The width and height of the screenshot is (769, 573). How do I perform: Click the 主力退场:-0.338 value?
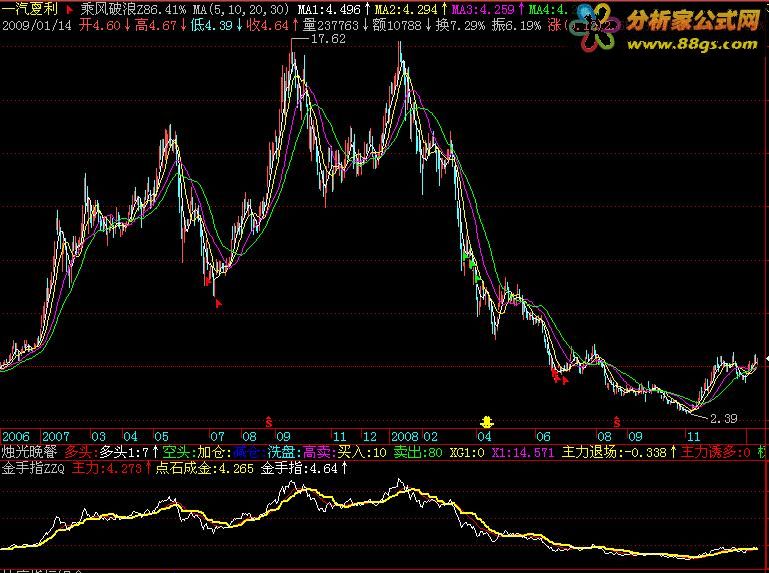tap(614, 452)
